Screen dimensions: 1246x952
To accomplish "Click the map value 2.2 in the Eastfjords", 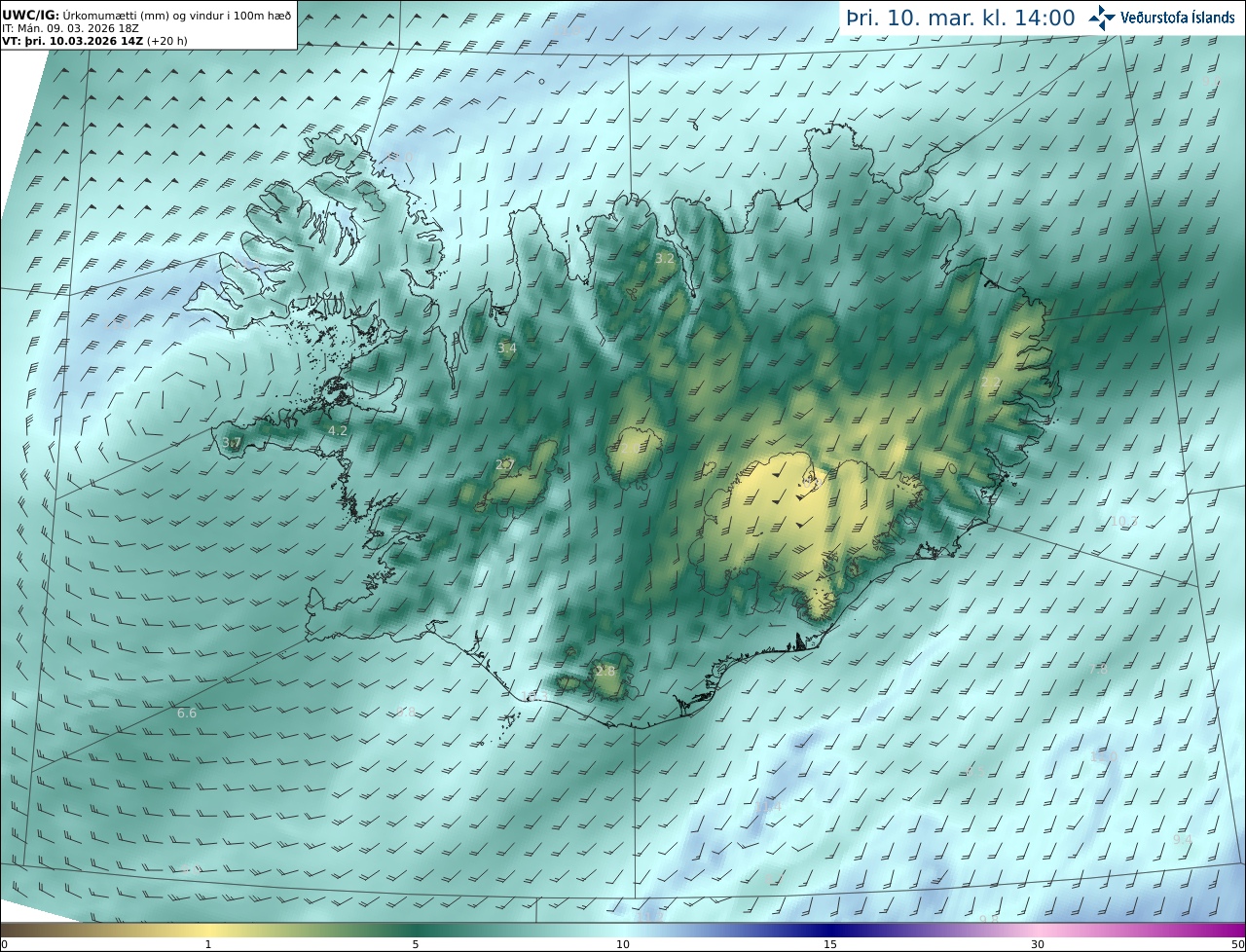I will pyautogui.click(x=991, y=382).
